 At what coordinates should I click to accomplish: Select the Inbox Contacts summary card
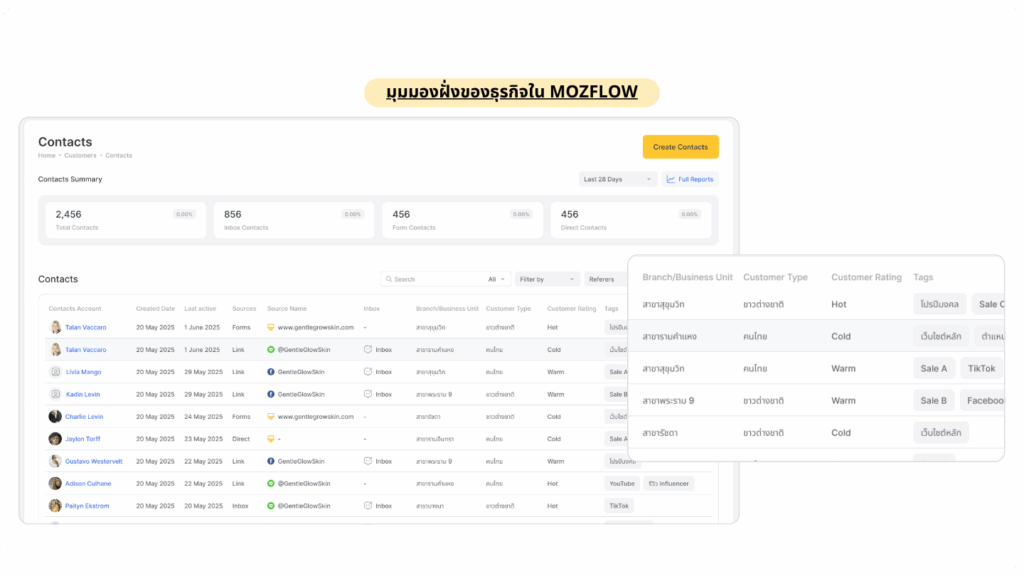(294, 220)
